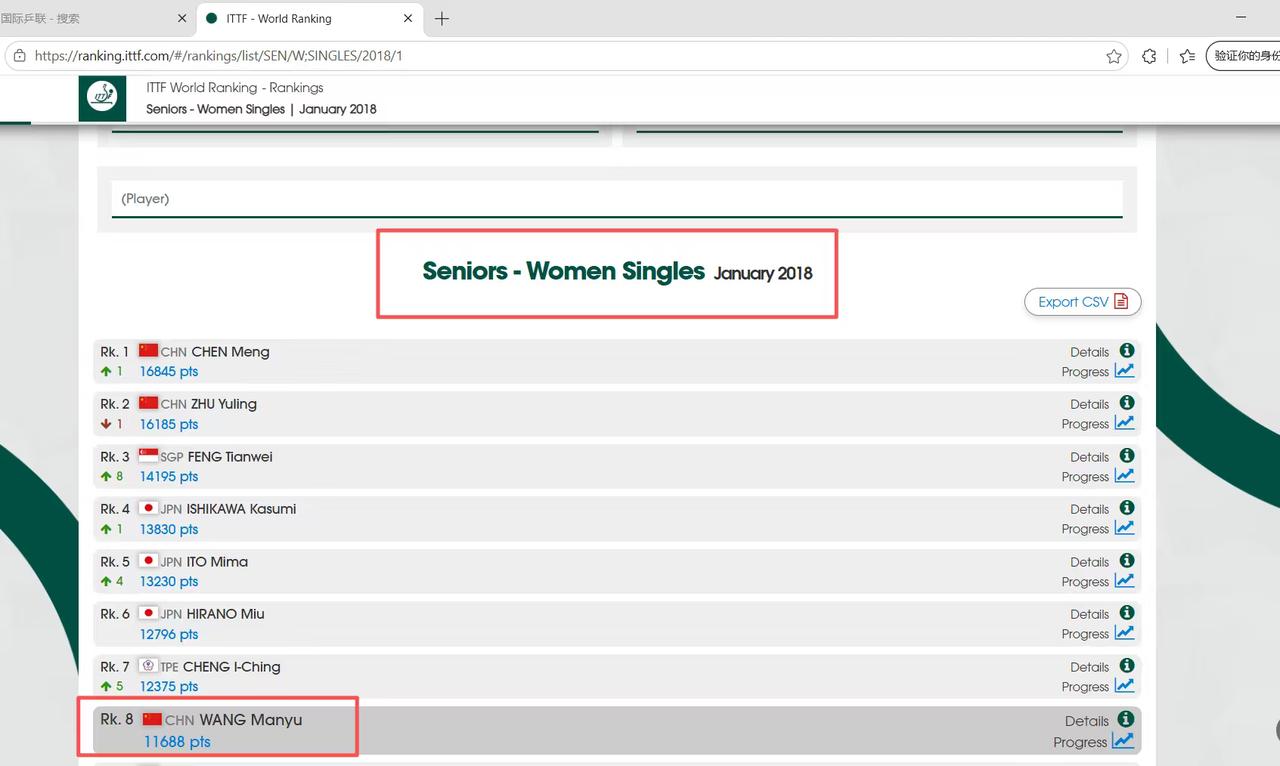
Task: Click the "SGP" country code label
Action: pyautogui.click(x=172, y=457)
